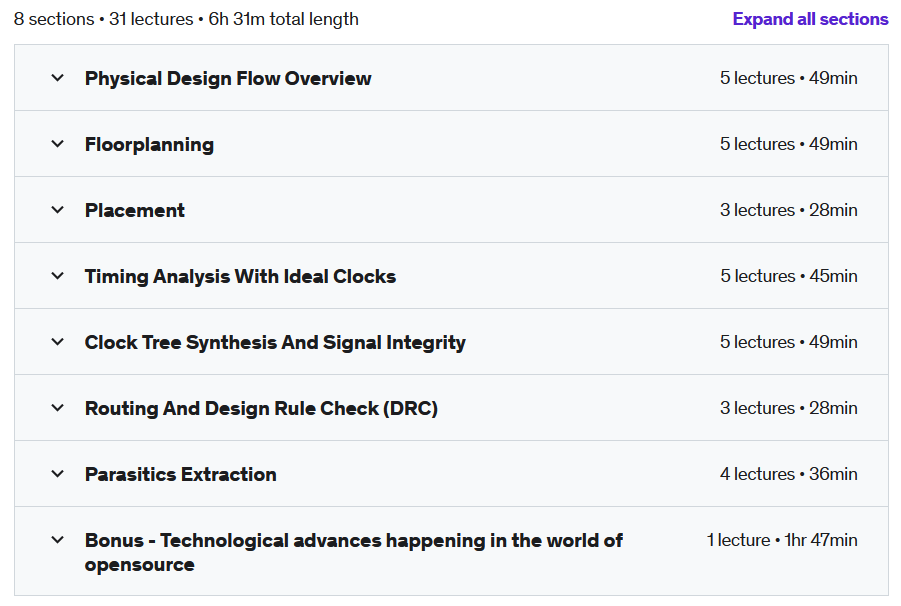901x606 pixels.
Task: Expand all sections of the curriculum
Action: (x=810, y=19)
